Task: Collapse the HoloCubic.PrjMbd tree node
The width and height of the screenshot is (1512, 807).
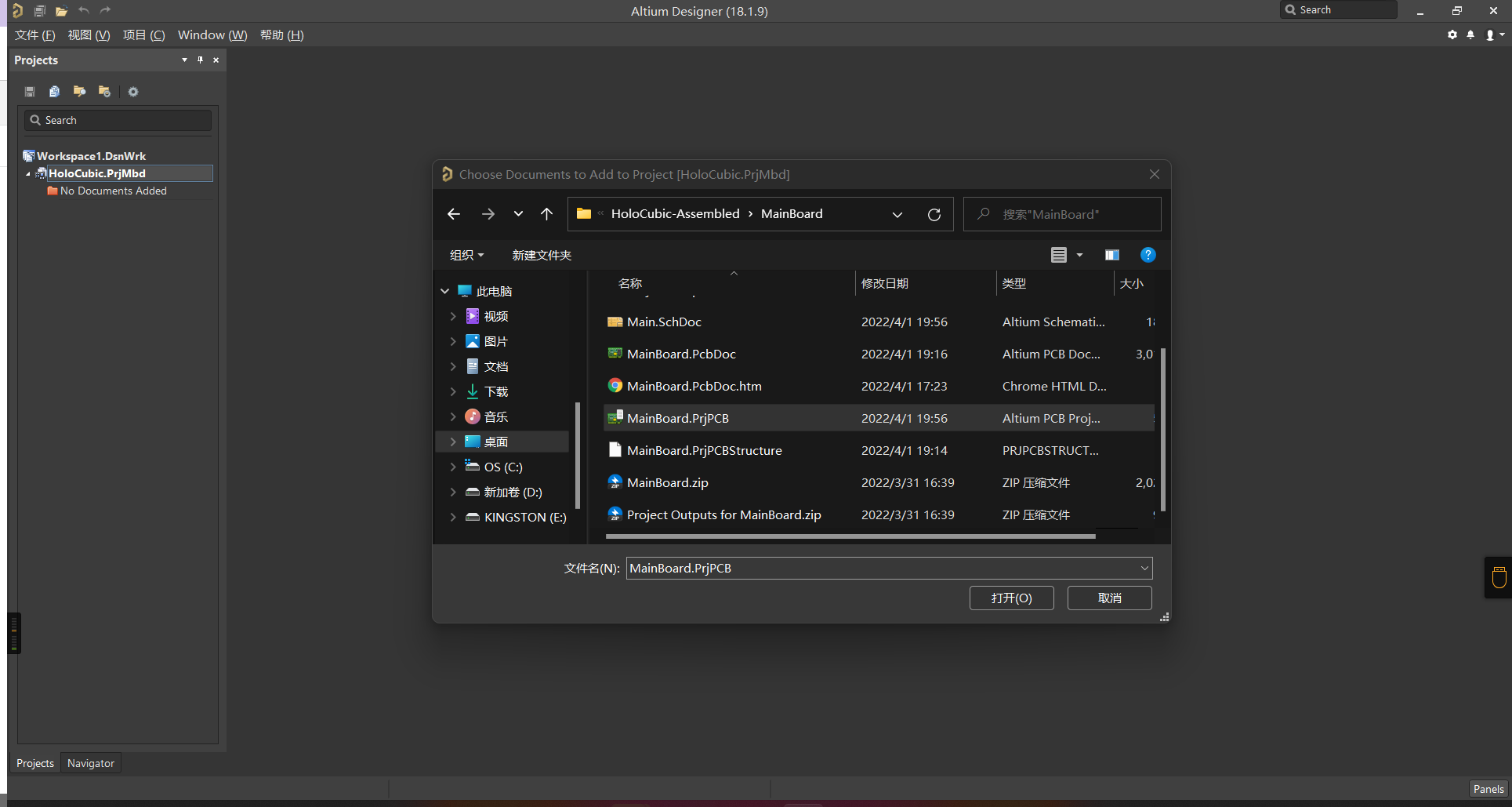Action: 28,173
